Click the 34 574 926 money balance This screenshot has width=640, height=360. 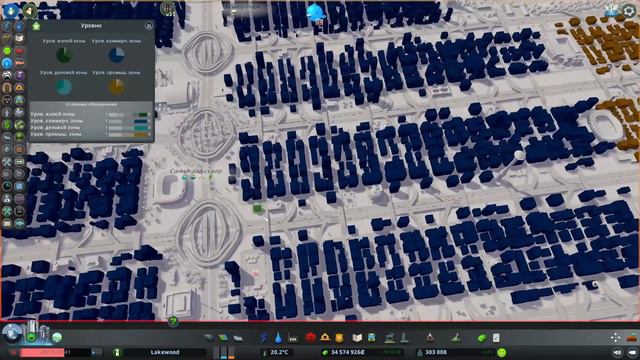(x=348, y=352)
